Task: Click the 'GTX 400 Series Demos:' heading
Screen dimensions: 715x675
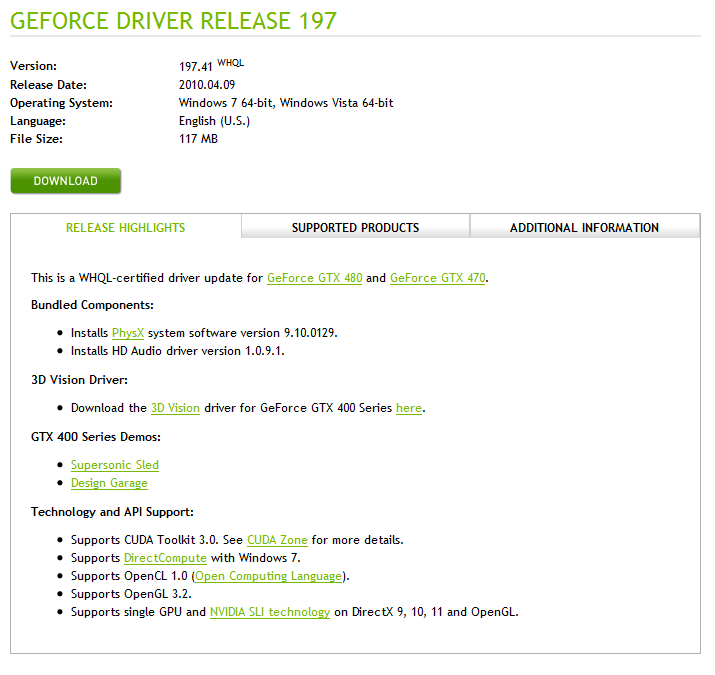Action: point(96,437)
